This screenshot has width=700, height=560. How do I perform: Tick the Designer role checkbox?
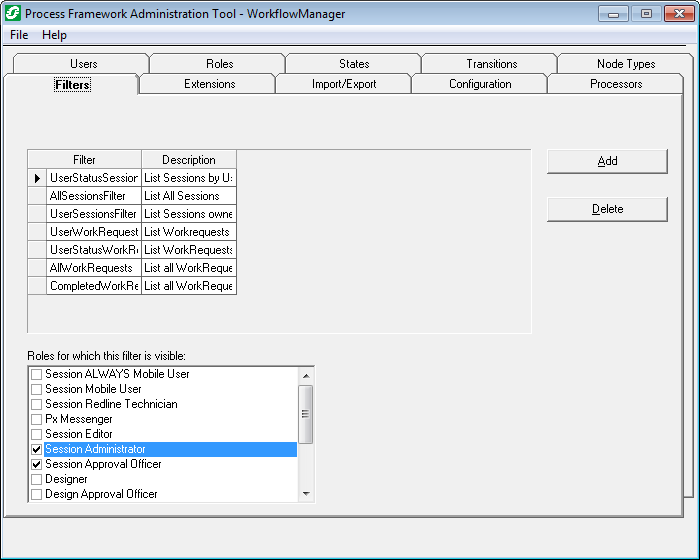[x=37, y=480]
